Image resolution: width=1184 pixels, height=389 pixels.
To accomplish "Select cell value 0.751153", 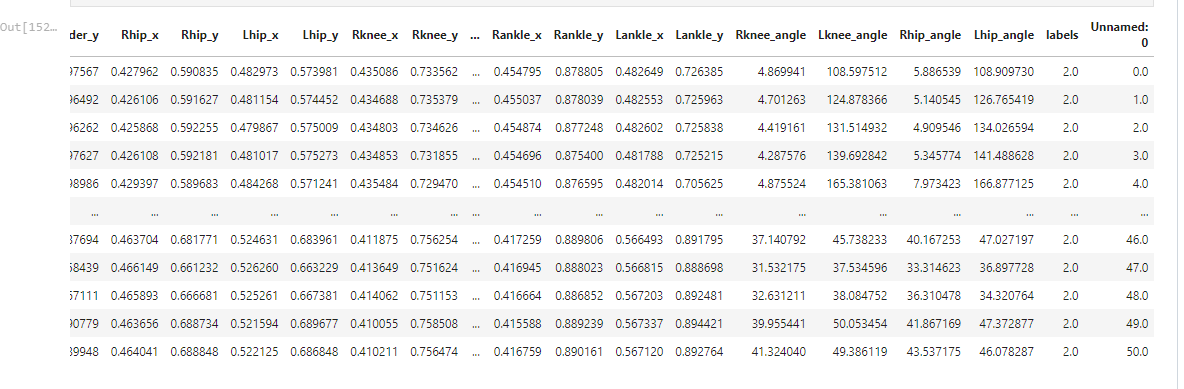I will click(x=434, y=295).
